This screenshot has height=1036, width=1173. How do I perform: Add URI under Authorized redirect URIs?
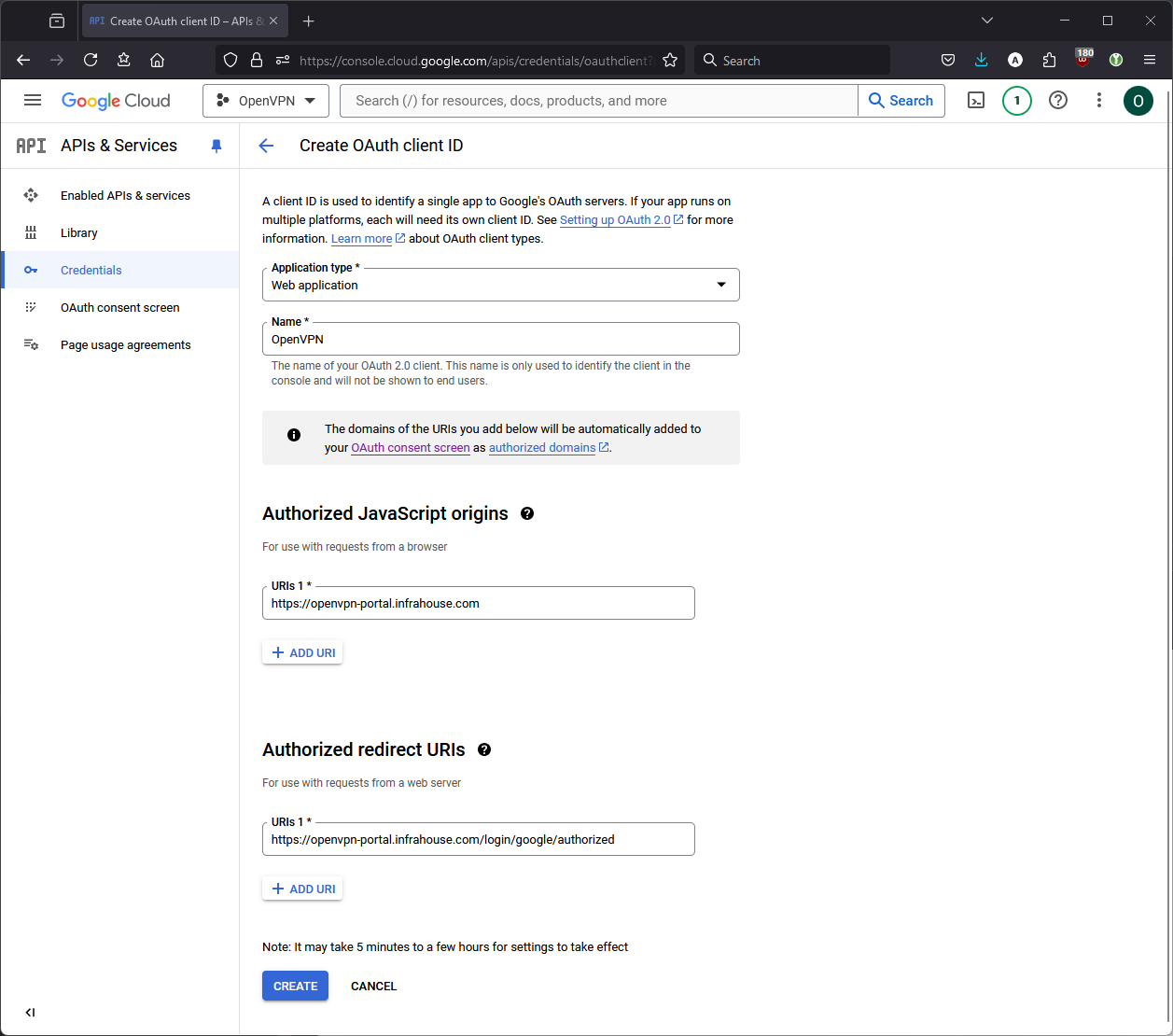click(x=302, y=889)
